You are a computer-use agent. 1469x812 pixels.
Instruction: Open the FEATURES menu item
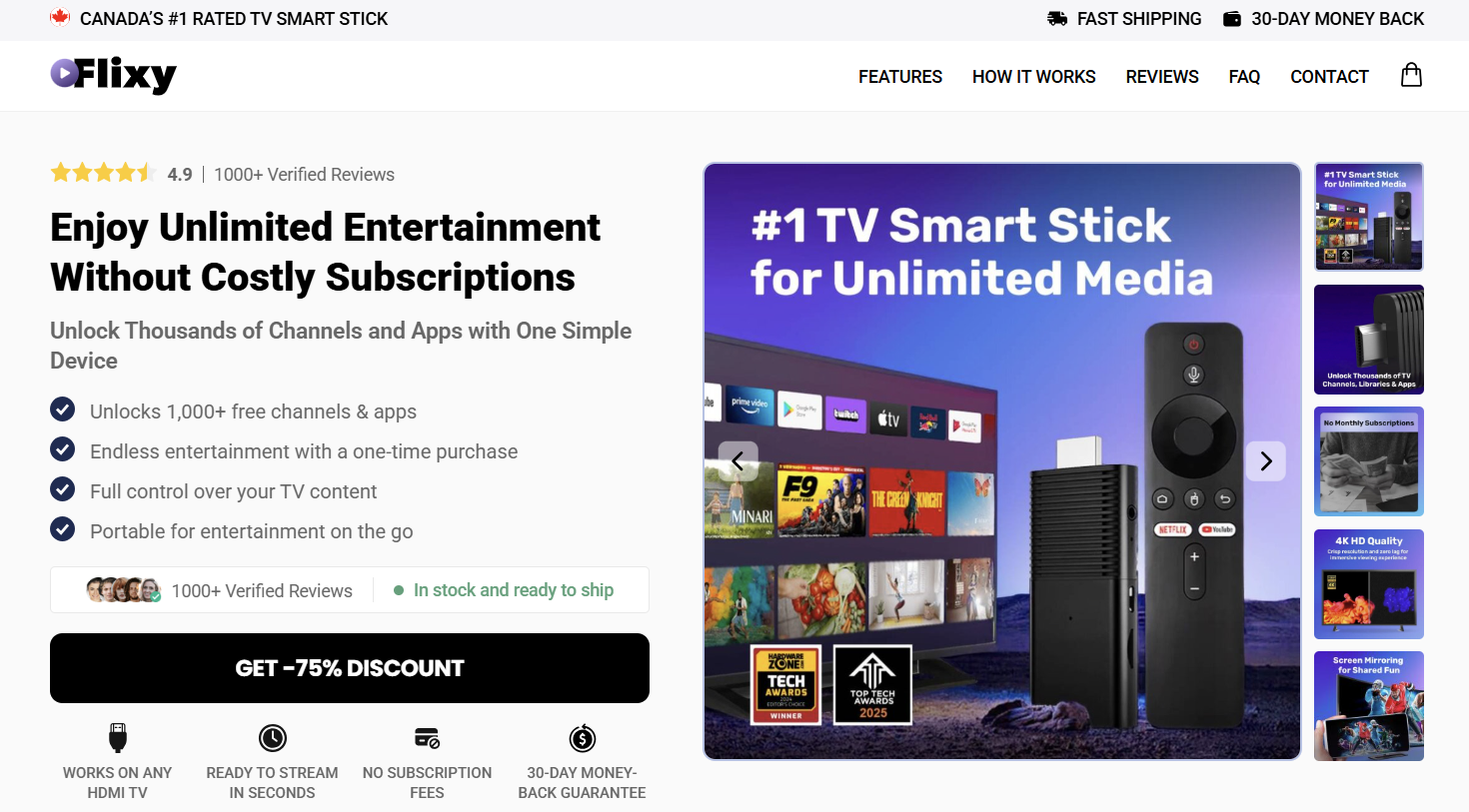pos(900,77)
